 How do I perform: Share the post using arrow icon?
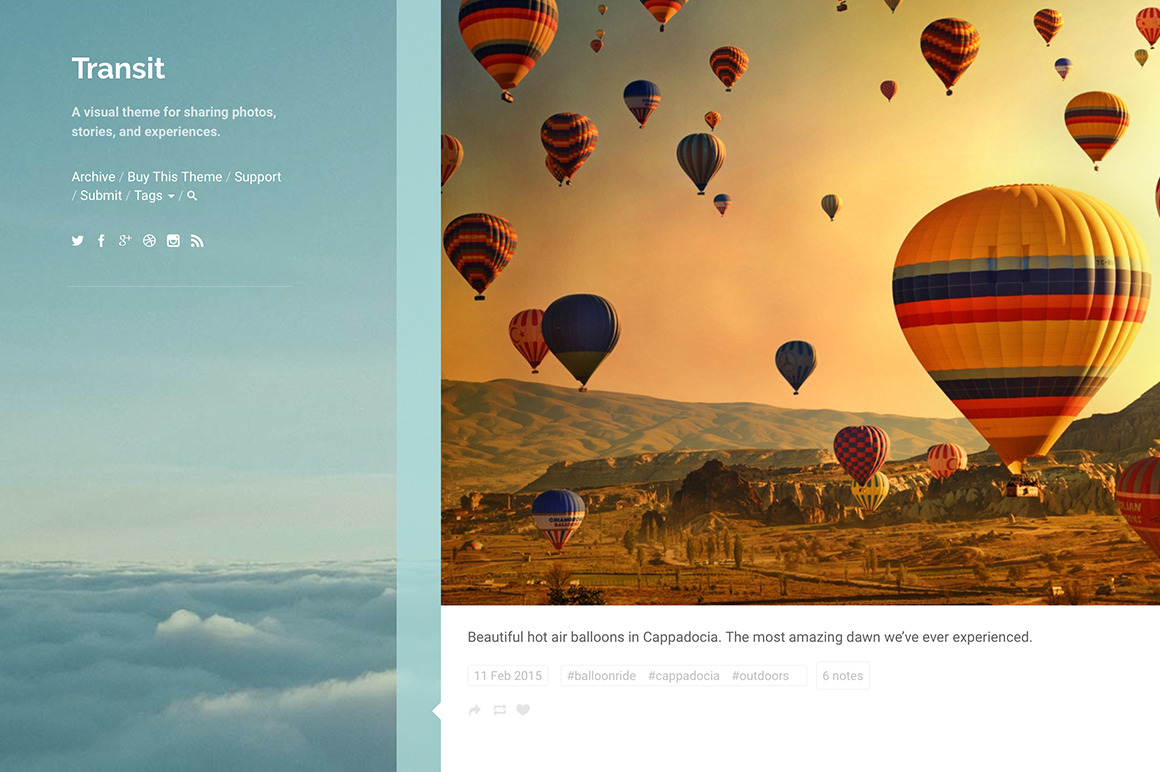tap(475, 710)
